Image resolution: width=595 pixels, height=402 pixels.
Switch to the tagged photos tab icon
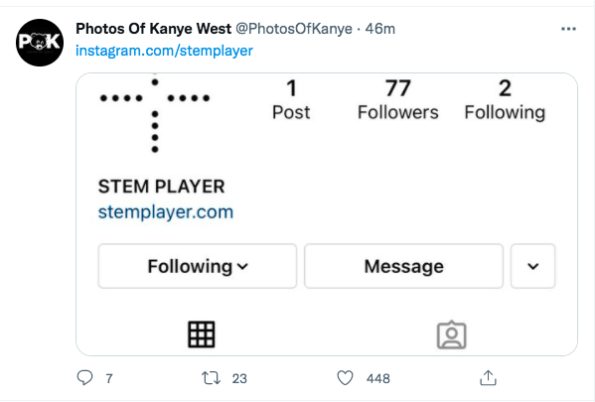452,335
